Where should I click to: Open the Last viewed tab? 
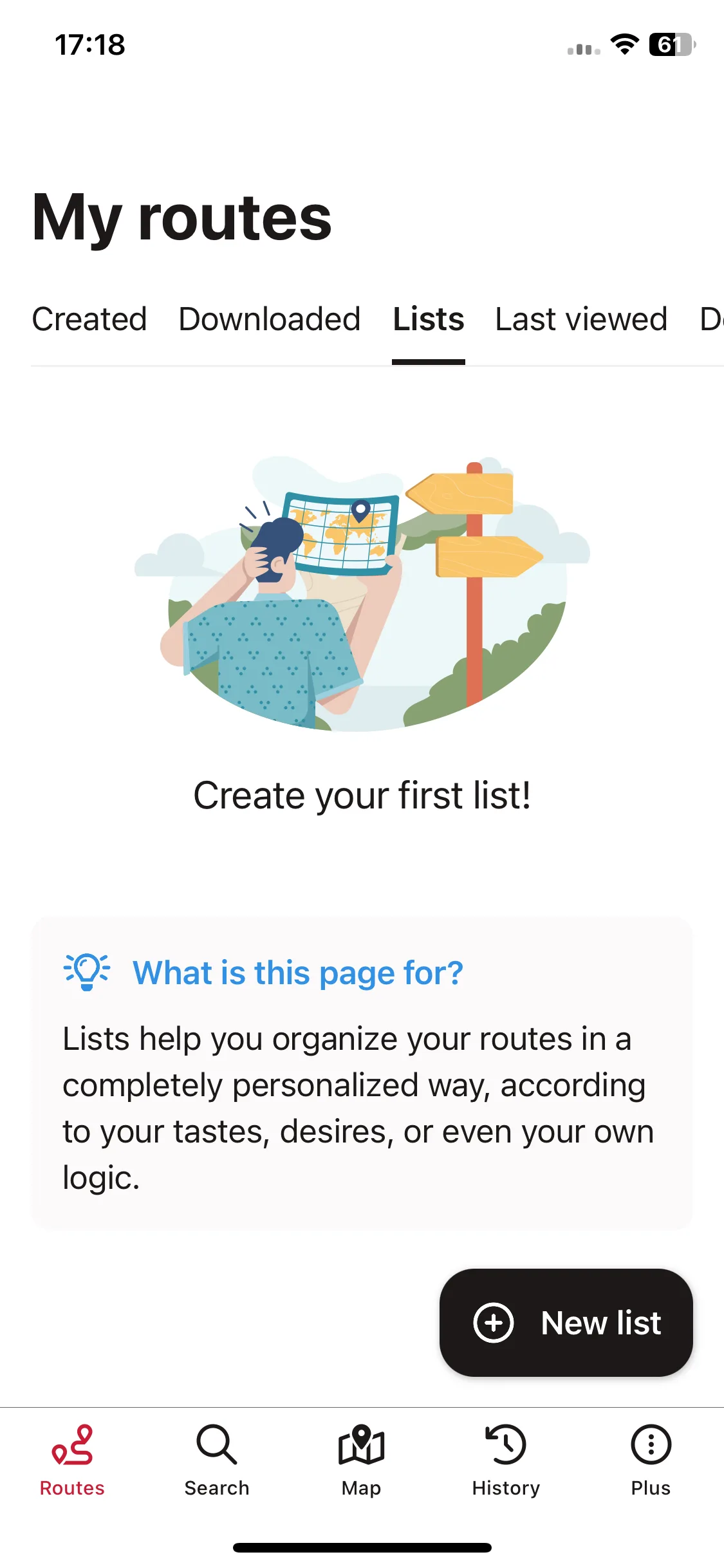[x=581, y=319]
